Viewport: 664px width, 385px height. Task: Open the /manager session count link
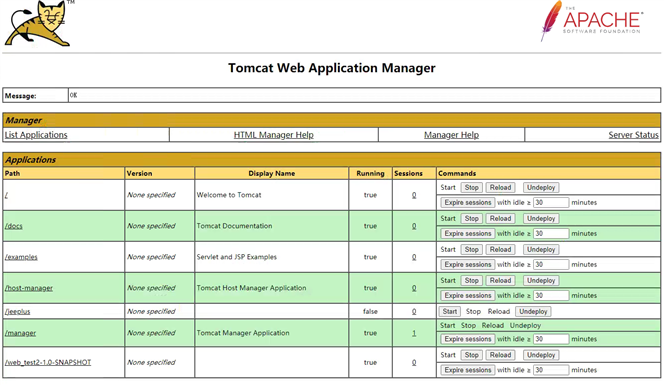coord(414,333)
